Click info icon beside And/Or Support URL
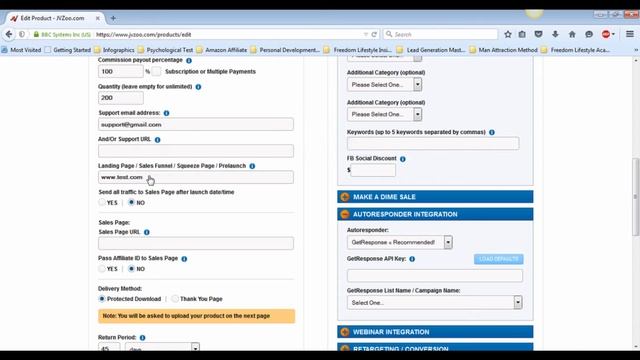This screenshot has height=360, width=640. coord(157,140)
